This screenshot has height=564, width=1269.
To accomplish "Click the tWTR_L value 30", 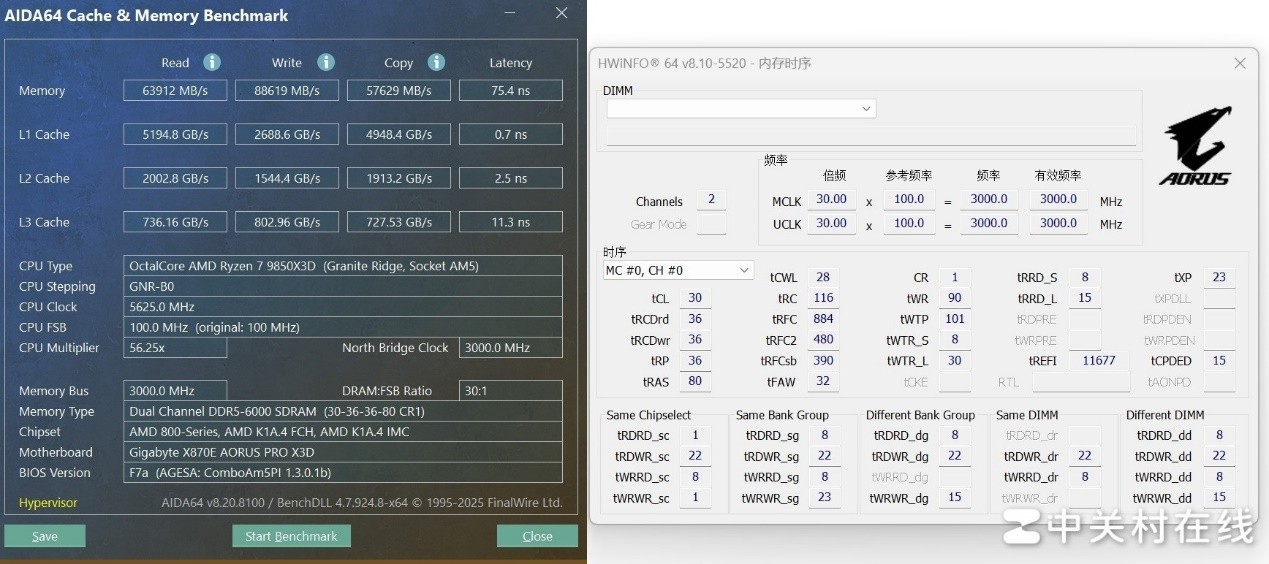I will pyautogui.click(x=955, y=361).
